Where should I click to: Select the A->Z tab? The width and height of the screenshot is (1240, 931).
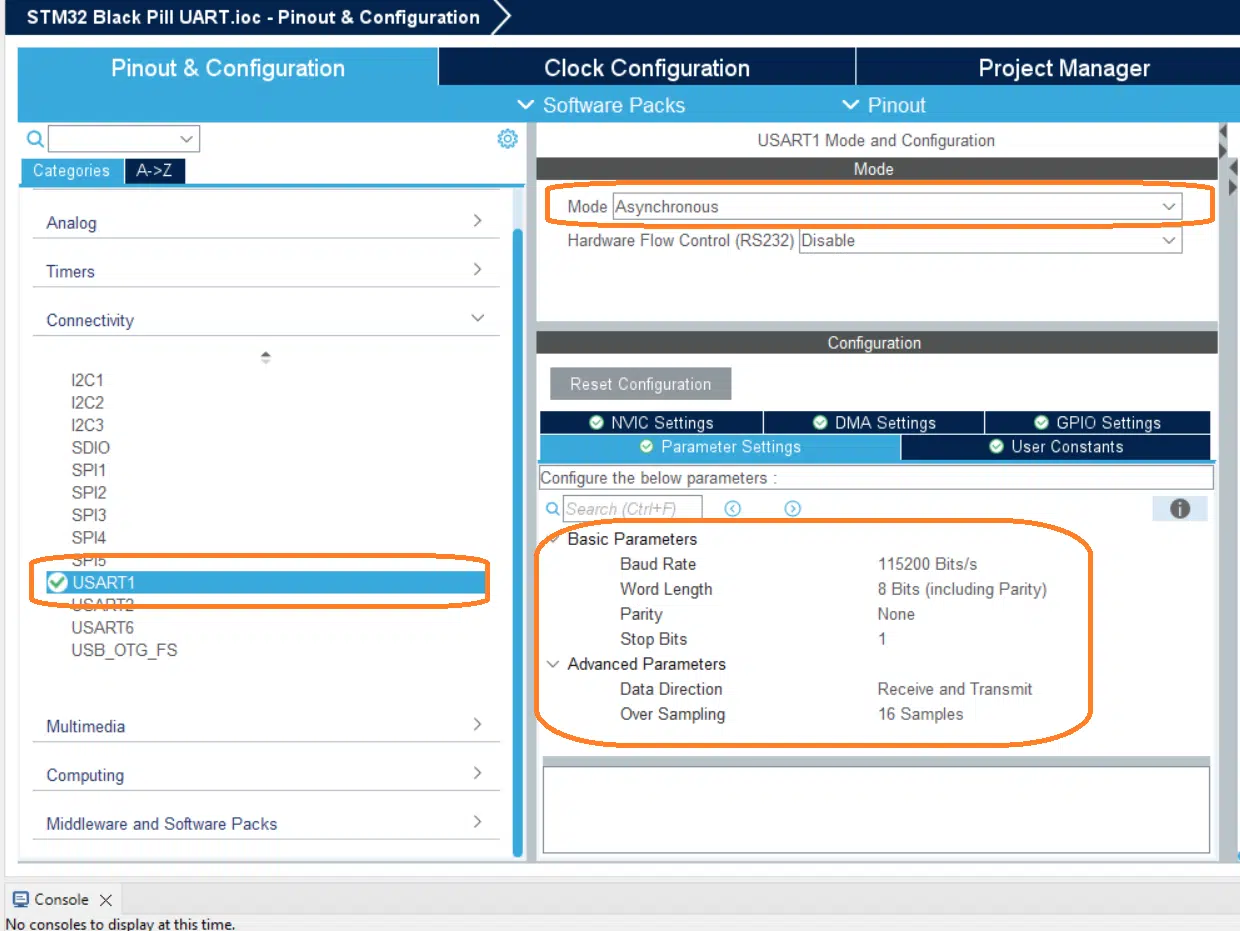click(154, 171)
